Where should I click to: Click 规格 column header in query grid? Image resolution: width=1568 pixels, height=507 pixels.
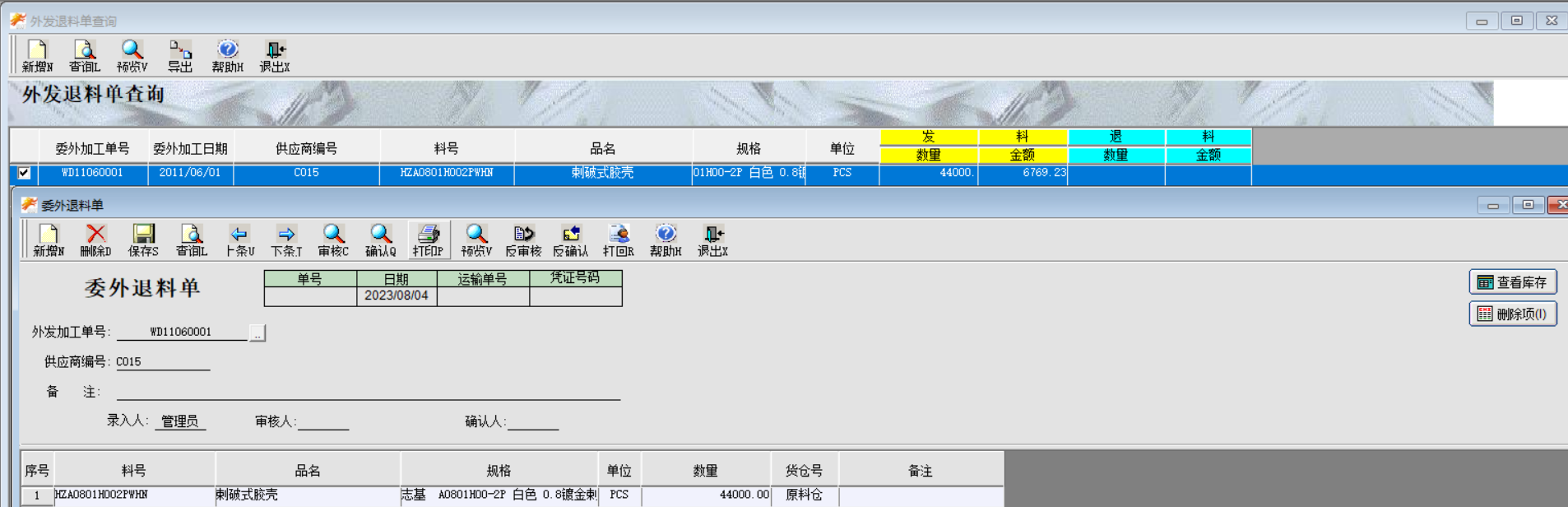tap(749, 148)
